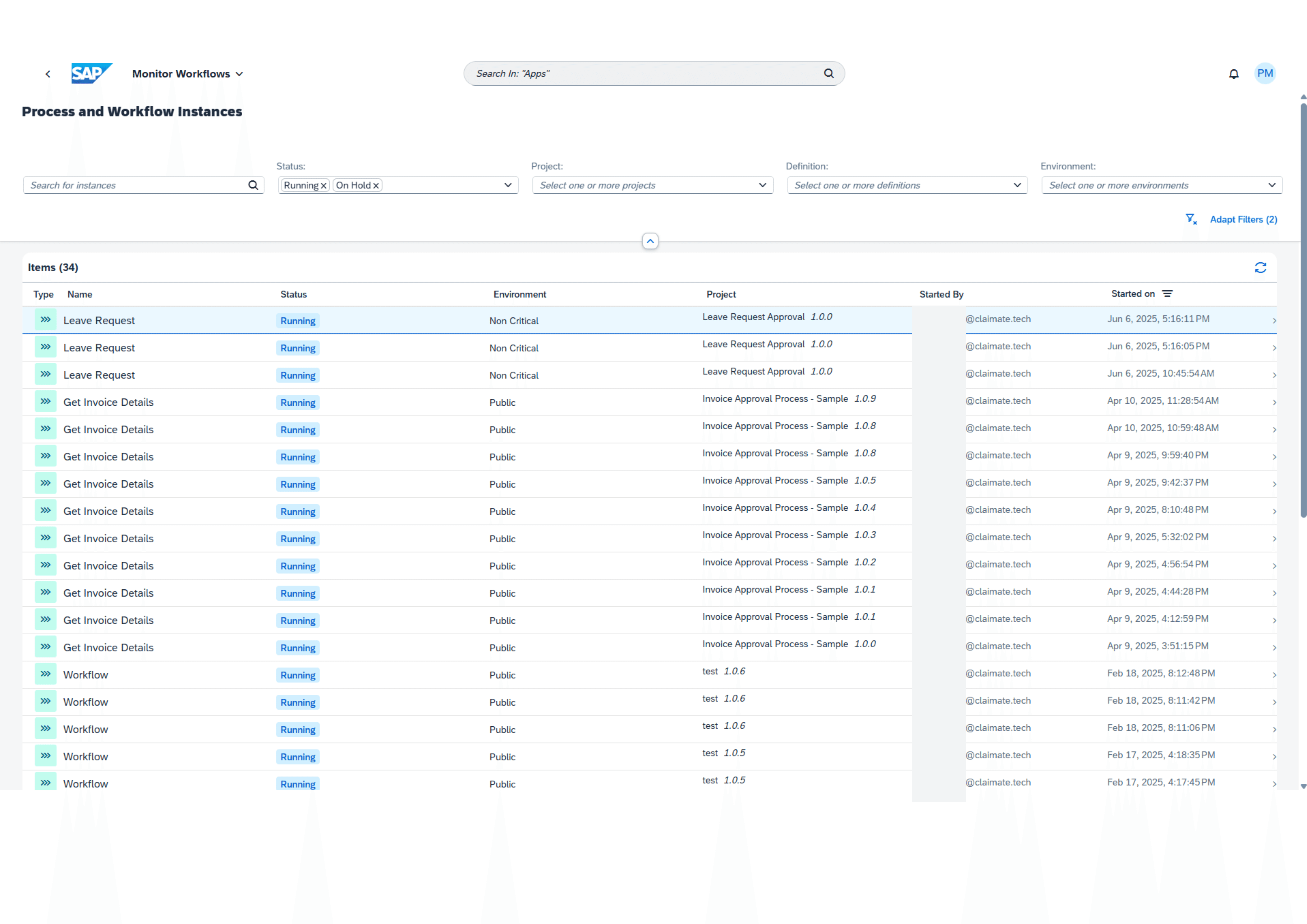Click the Process and Workflow Instances heading
Viewport: 1307px width, 924px height.
132,112
